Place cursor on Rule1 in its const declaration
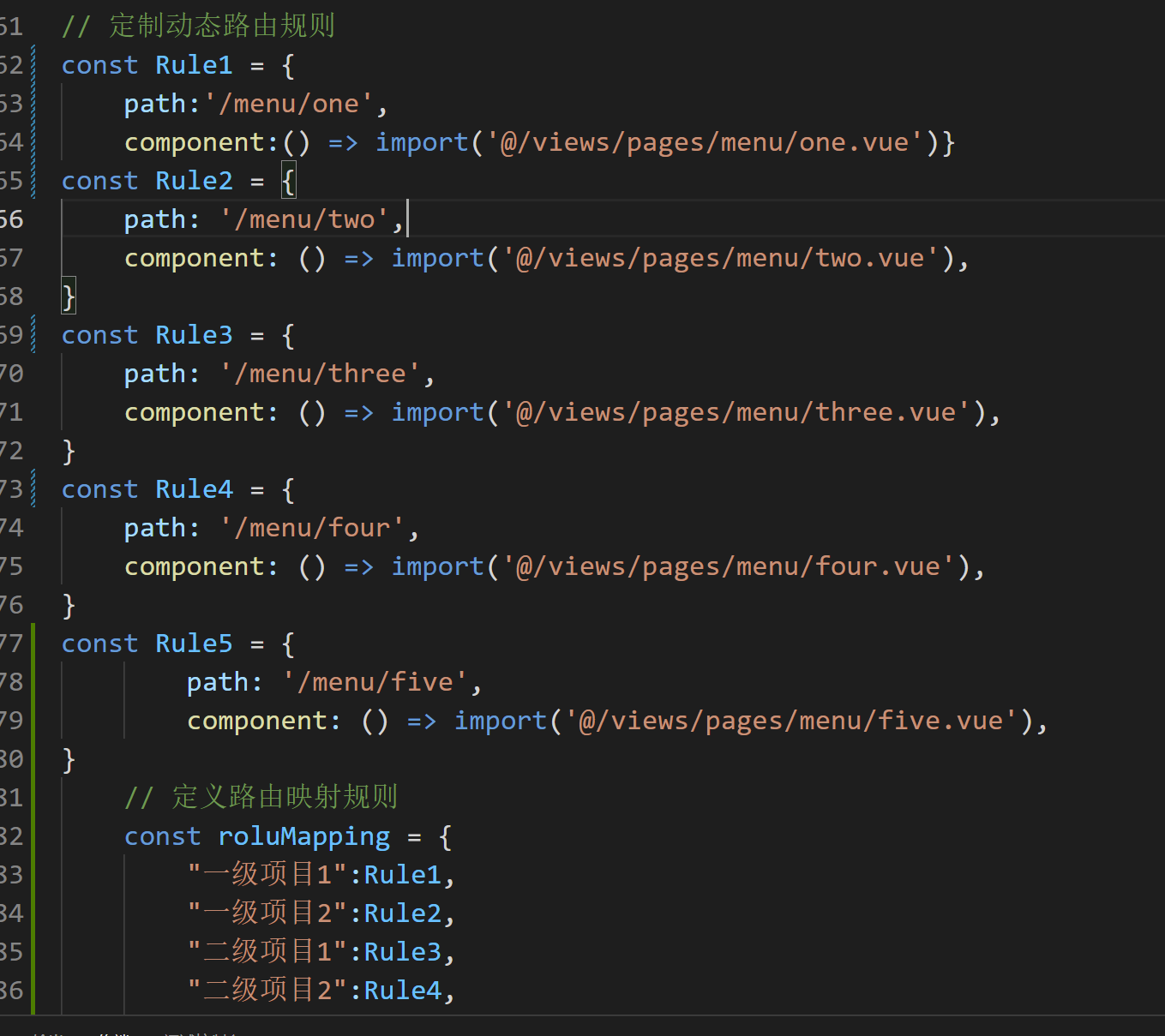Viewport: 1165px width, 1036px height. (194, 65)
